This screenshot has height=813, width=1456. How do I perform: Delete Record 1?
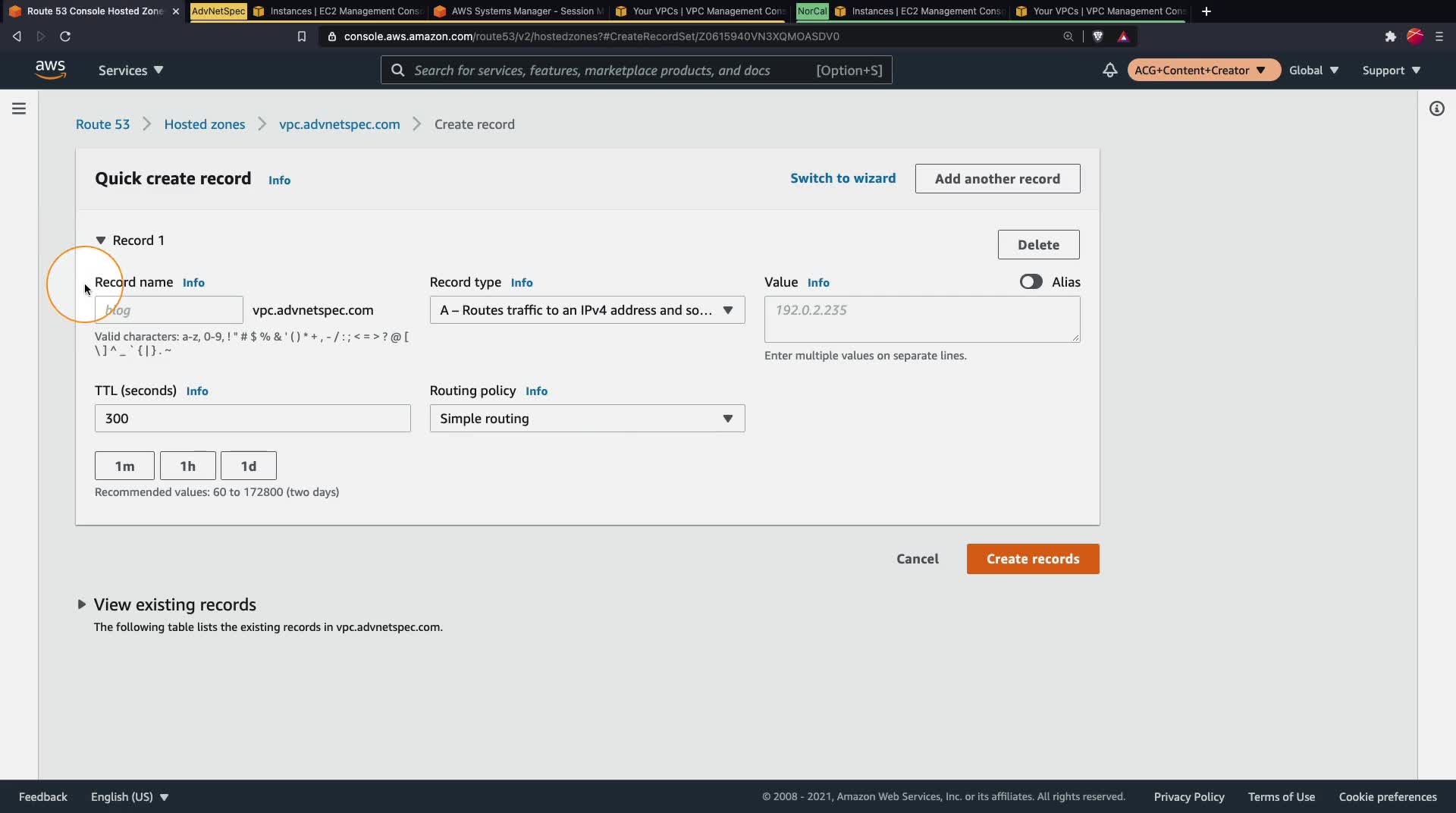click(x=1038, y=245)
